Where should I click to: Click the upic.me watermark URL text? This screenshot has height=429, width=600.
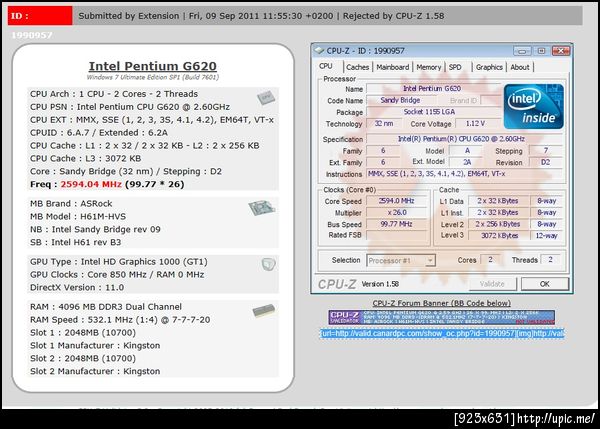point(556,418)
